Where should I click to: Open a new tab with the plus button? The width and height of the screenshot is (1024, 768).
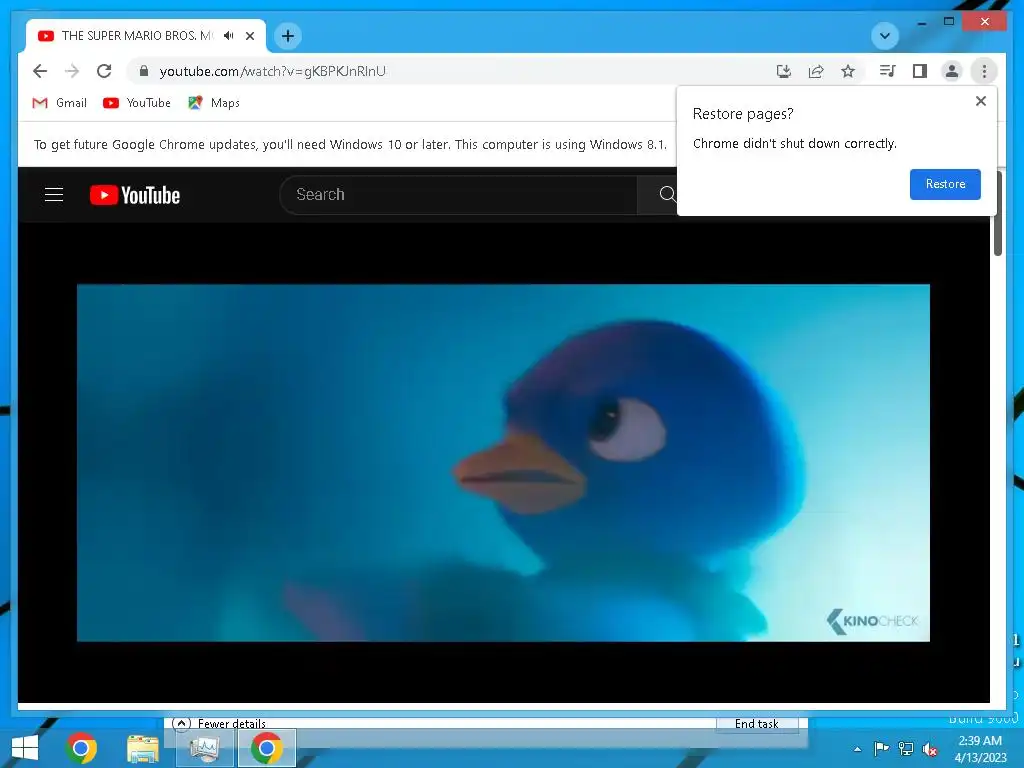288,36
